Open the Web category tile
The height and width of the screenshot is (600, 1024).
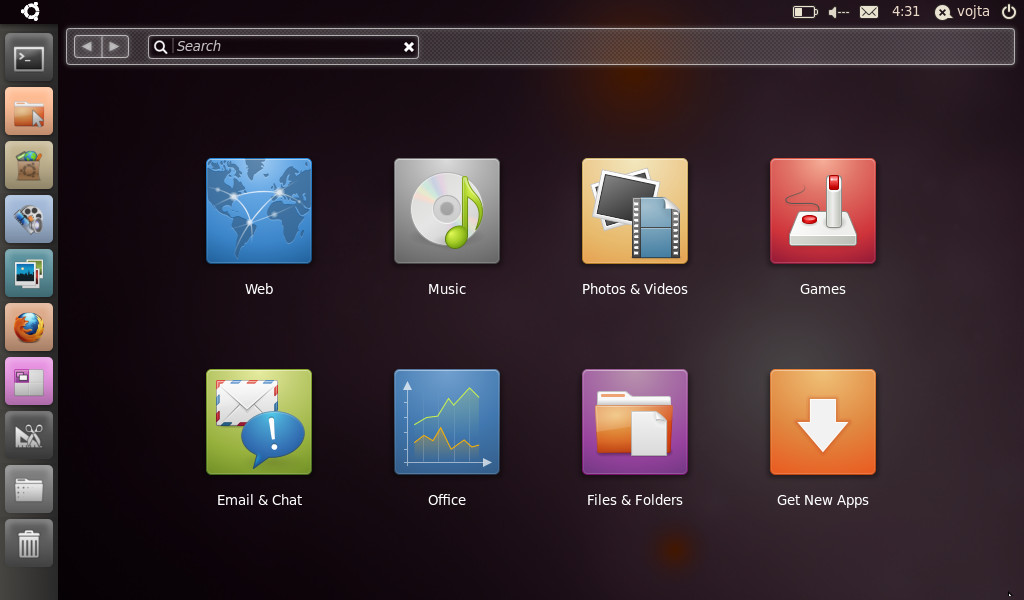[x=259, y=211]
